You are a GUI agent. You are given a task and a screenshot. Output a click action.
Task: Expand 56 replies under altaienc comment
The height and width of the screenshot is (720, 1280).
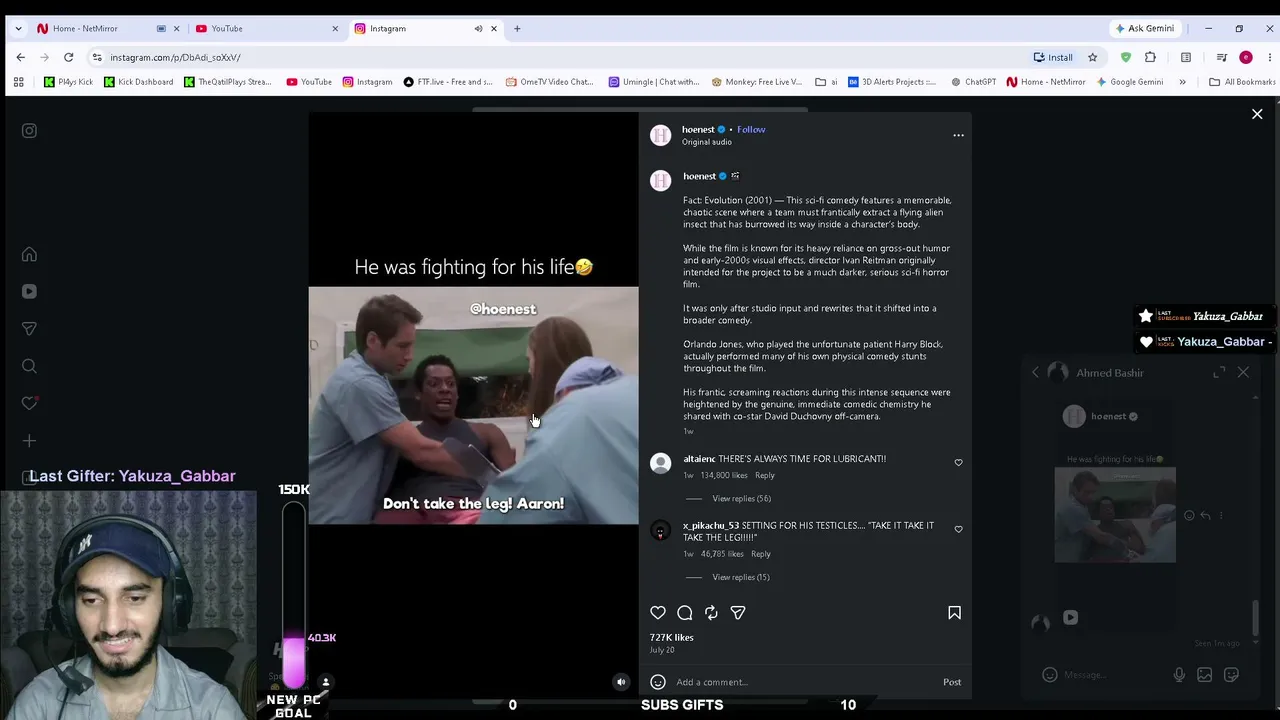click(x=741, y=499)
